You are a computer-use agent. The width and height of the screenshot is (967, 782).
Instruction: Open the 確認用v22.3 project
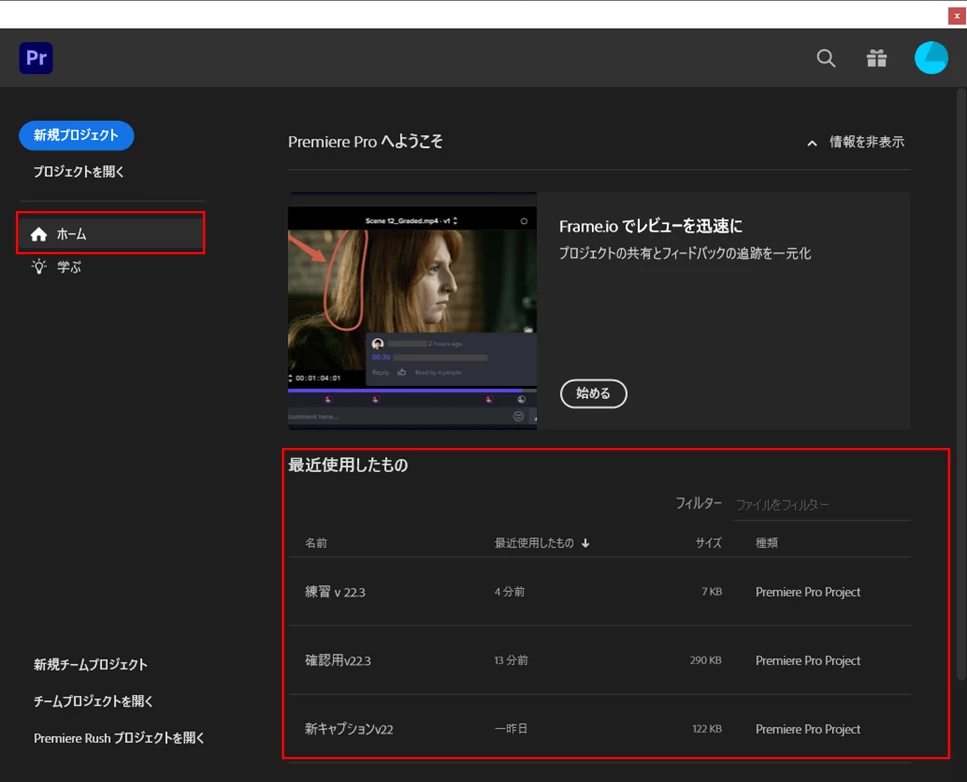click(338, 661)
